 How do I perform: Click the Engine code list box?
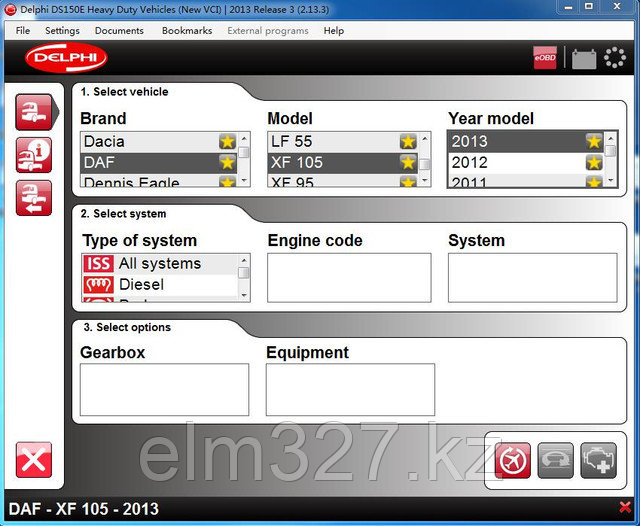tap(349, 278)
